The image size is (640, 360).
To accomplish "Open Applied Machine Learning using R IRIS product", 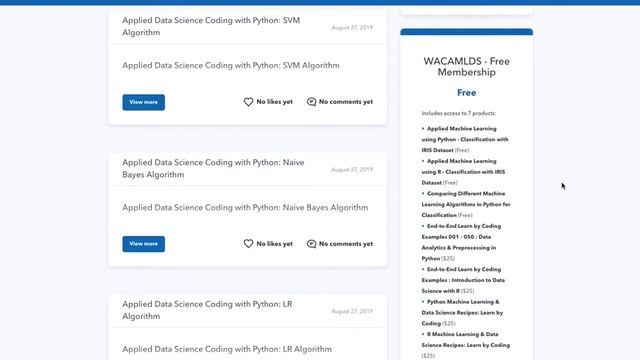I will click(x=463, y=172).
